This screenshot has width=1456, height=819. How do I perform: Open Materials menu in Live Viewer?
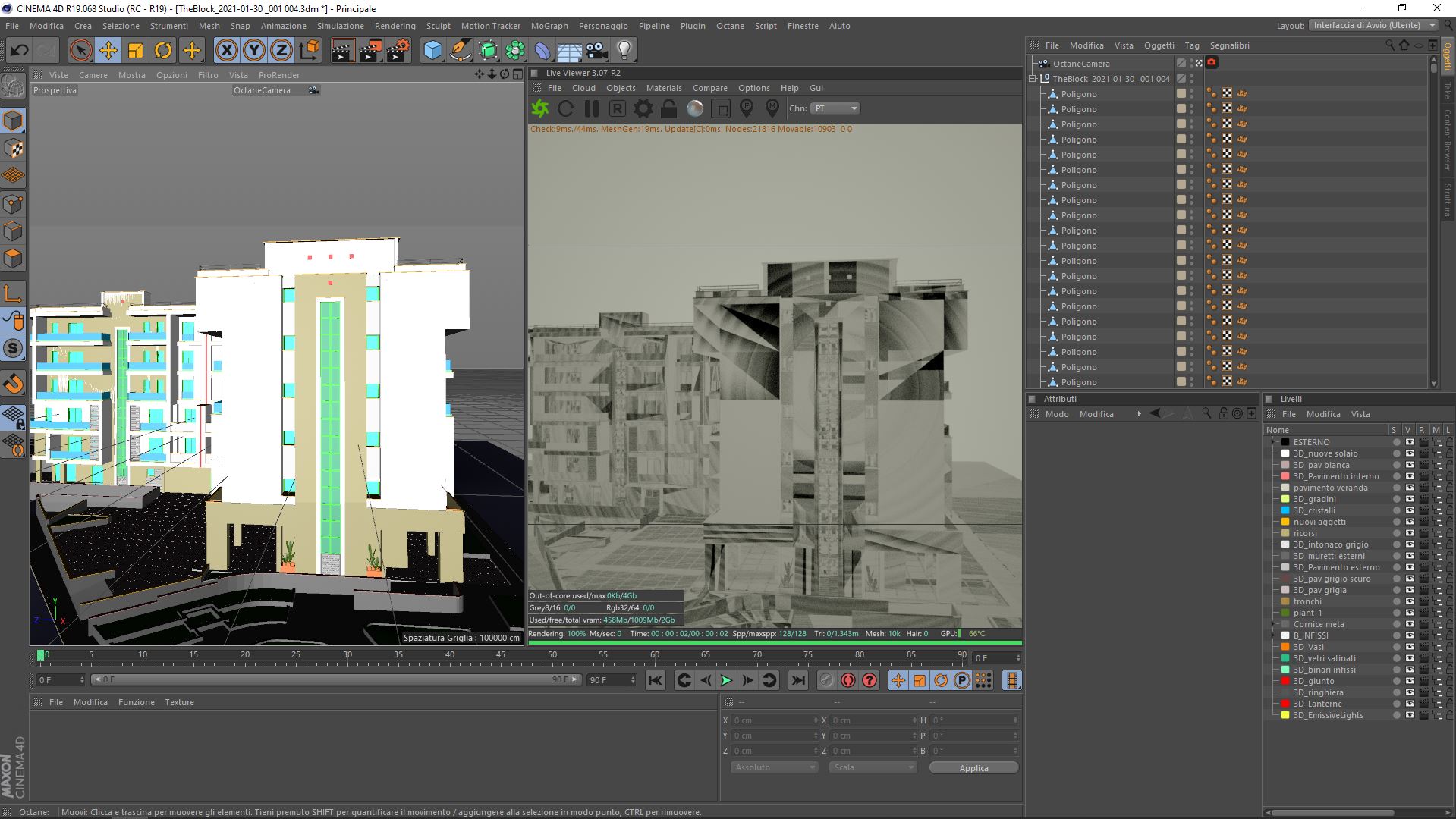664,88
